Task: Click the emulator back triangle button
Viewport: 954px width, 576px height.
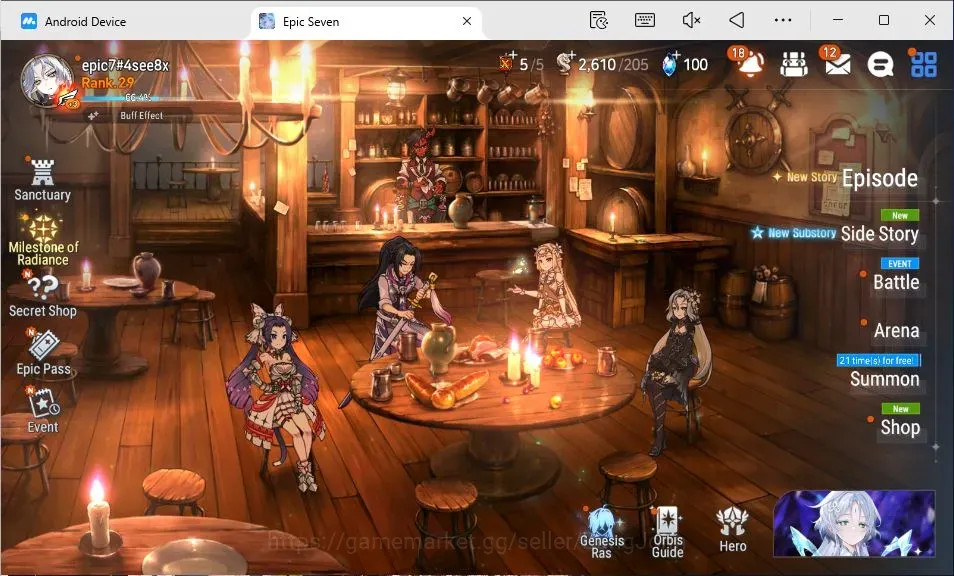Action: [x=737, y=20]
